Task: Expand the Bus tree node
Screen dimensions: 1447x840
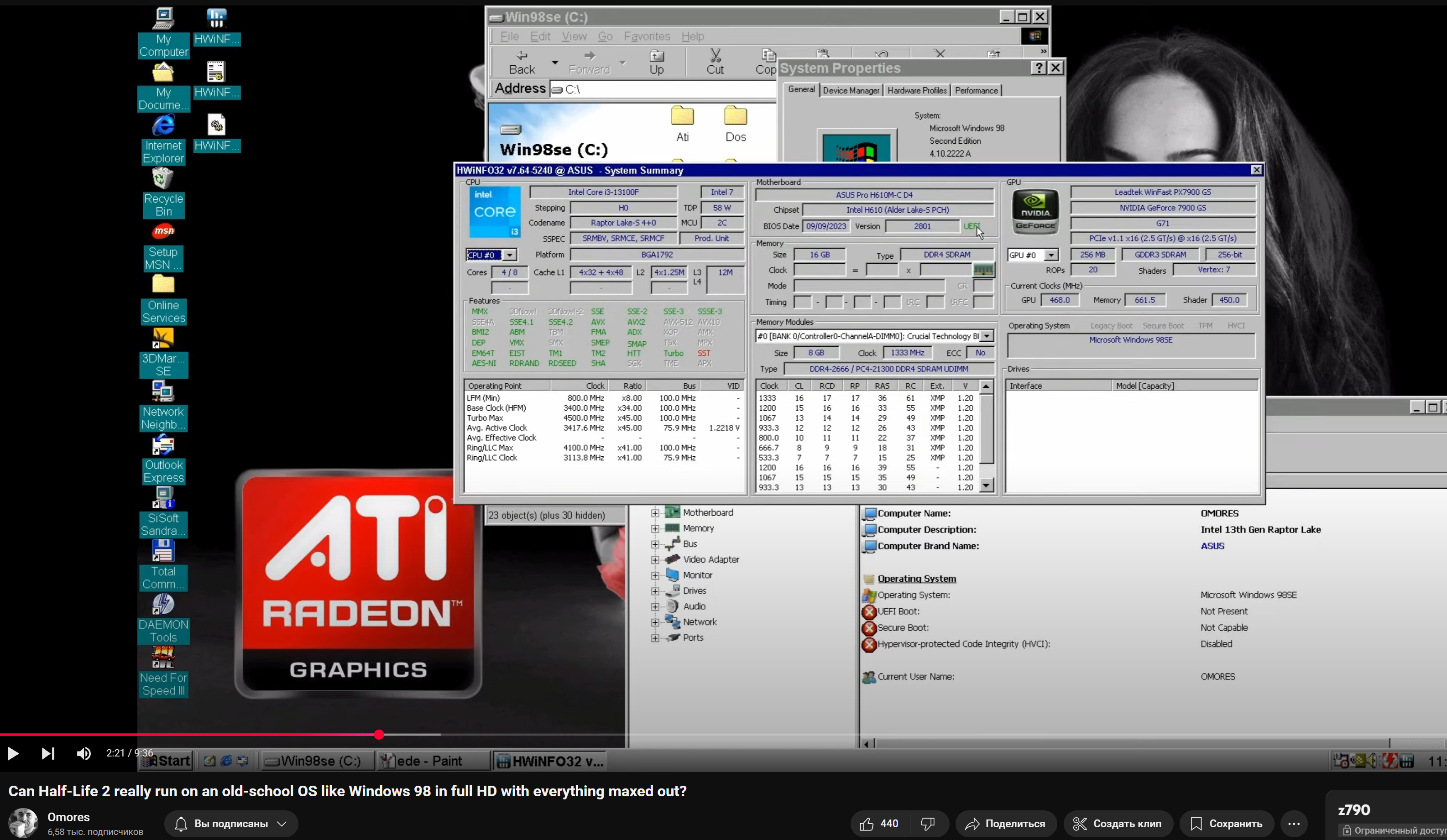Action: [655, 544]
